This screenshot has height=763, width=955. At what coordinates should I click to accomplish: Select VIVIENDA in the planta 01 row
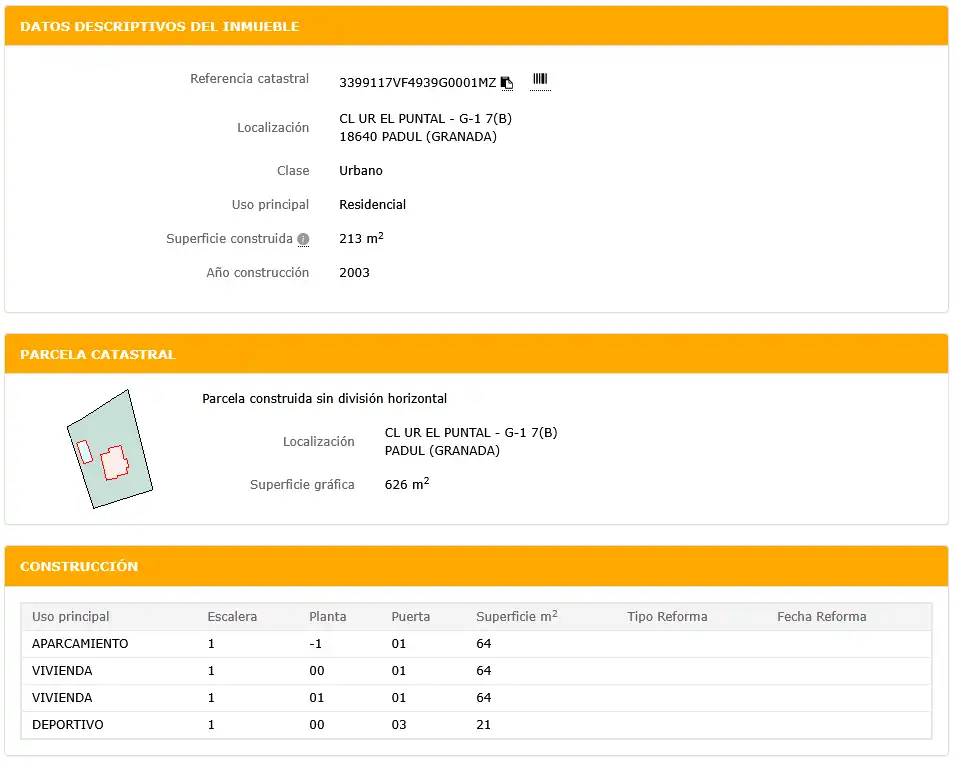coord(62,698)
